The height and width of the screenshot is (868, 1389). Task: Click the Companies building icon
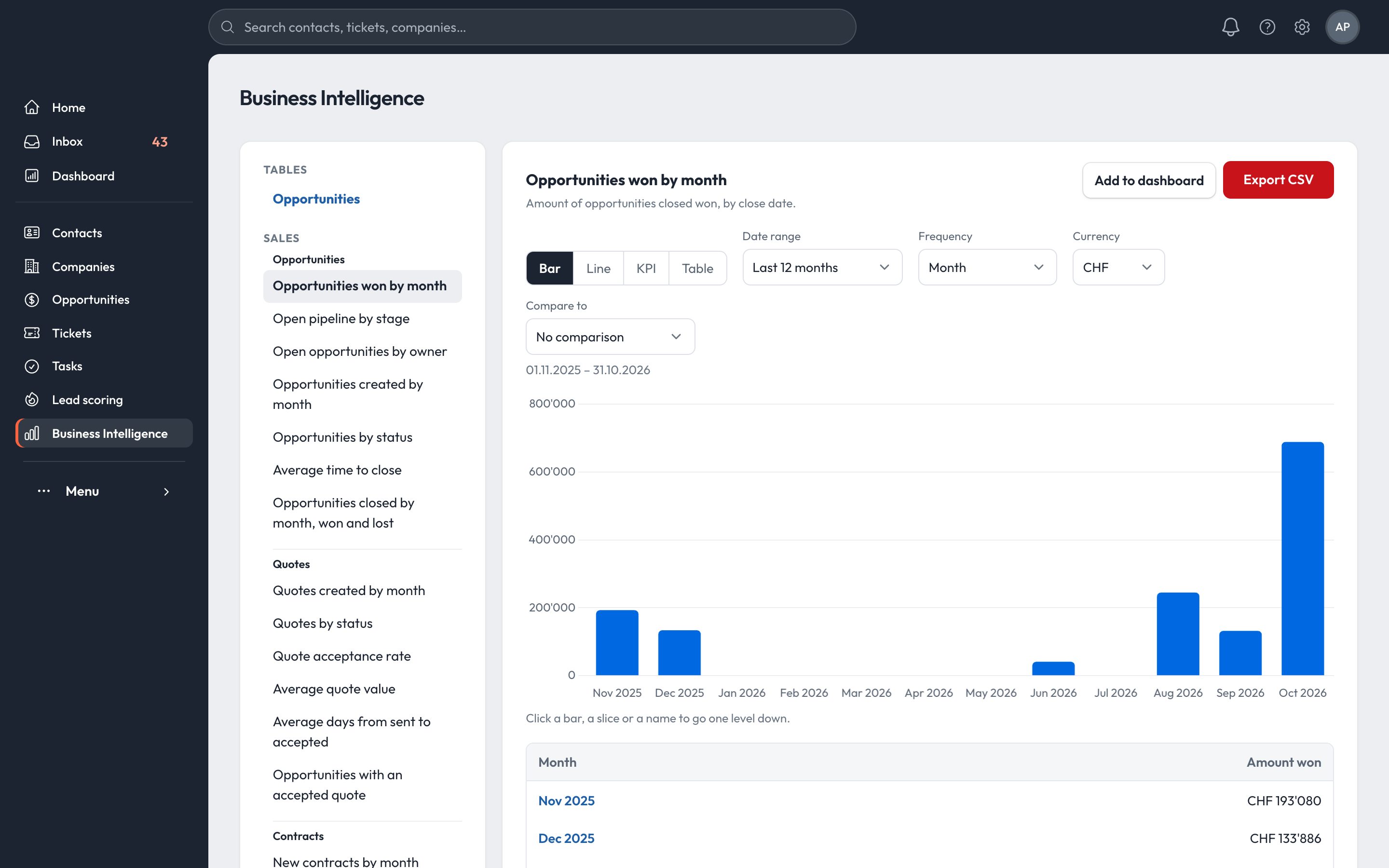[32, 266]
